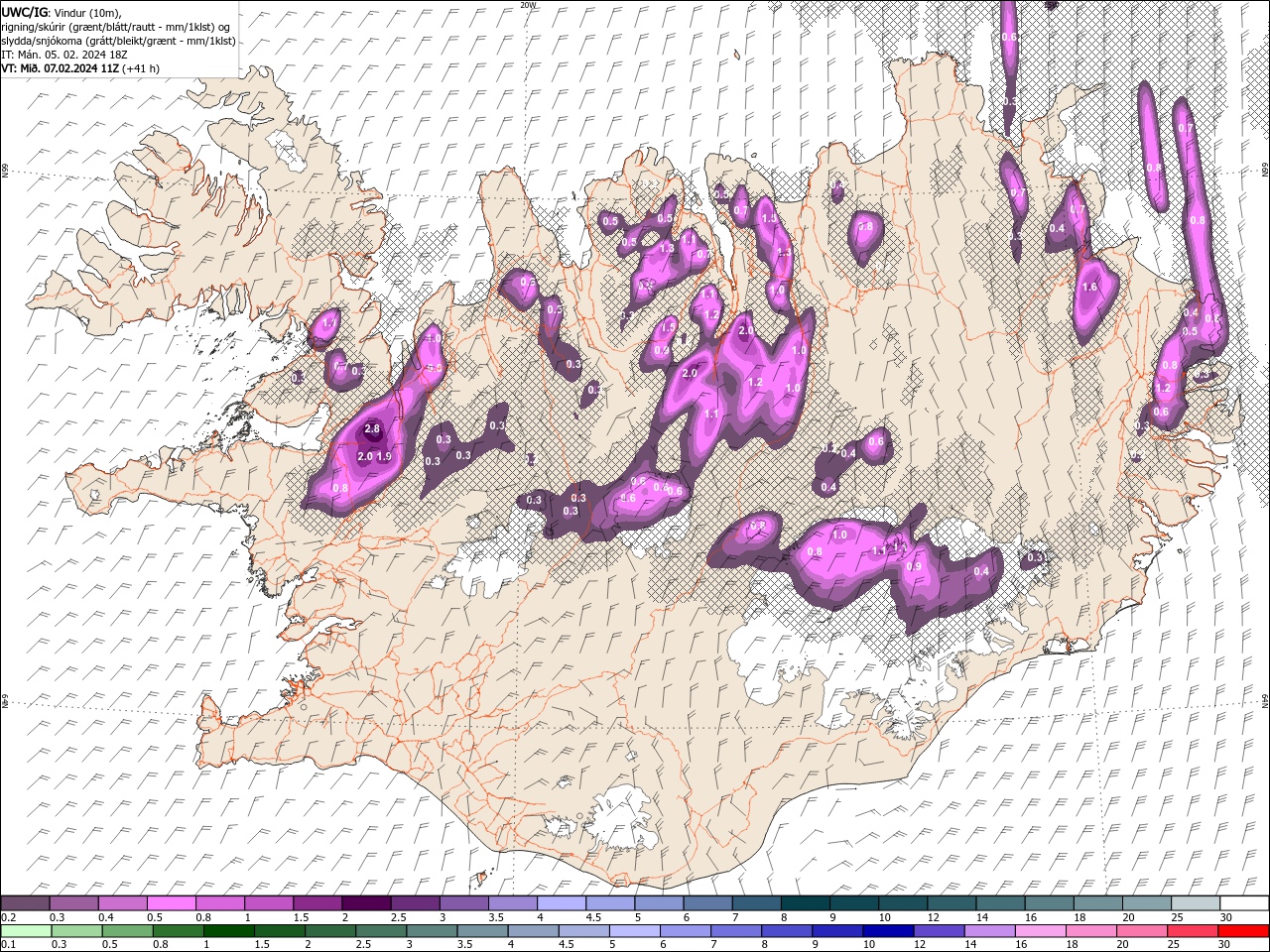Click the top-row swatch between 1 and 1.5
Screen dimensions: 1270x952
[x=268, y=903]
